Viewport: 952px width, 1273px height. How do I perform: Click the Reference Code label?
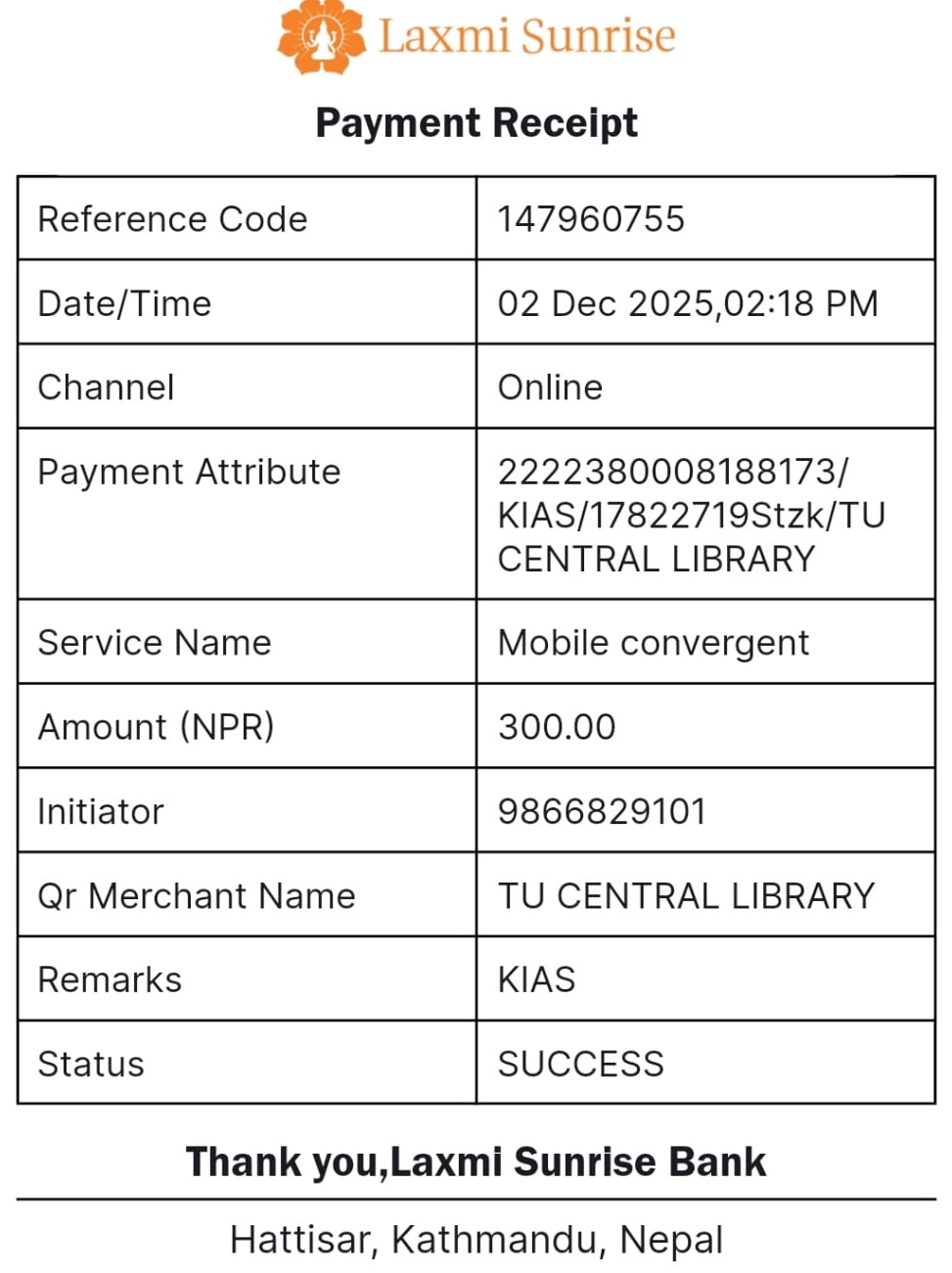[x=172, y=219]
